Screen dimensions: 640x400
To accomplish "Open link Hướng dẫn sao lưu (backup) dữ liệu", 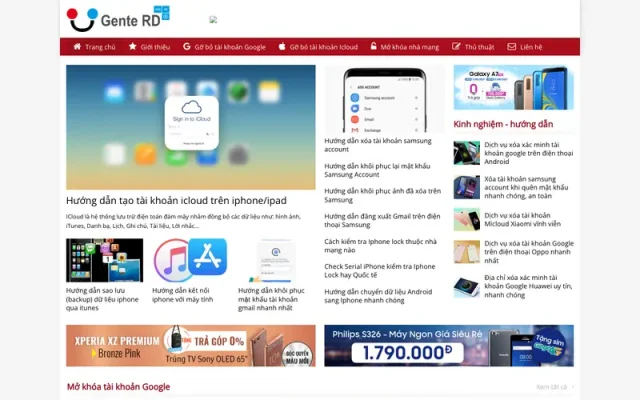I will point(102,299).
